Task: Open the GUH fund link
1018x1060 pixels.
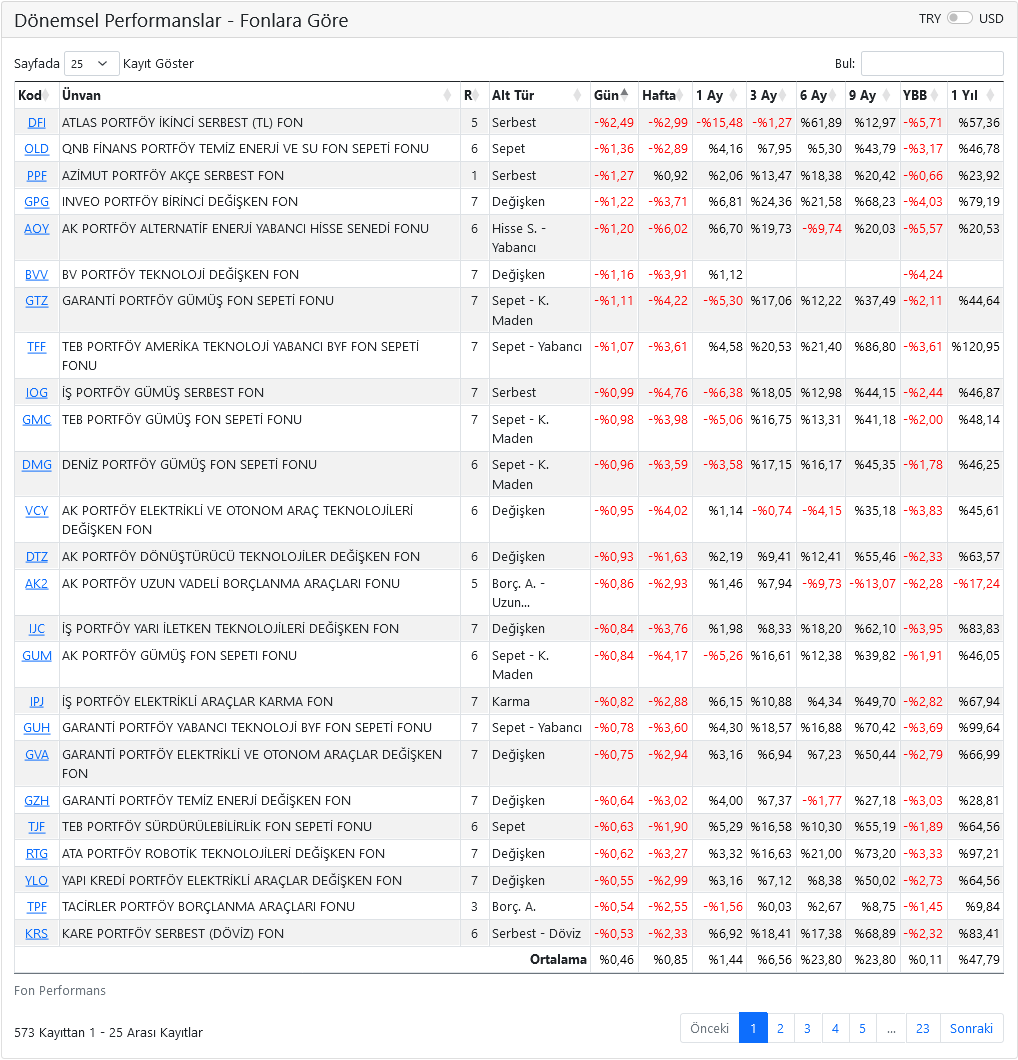Action: [37, 728]
